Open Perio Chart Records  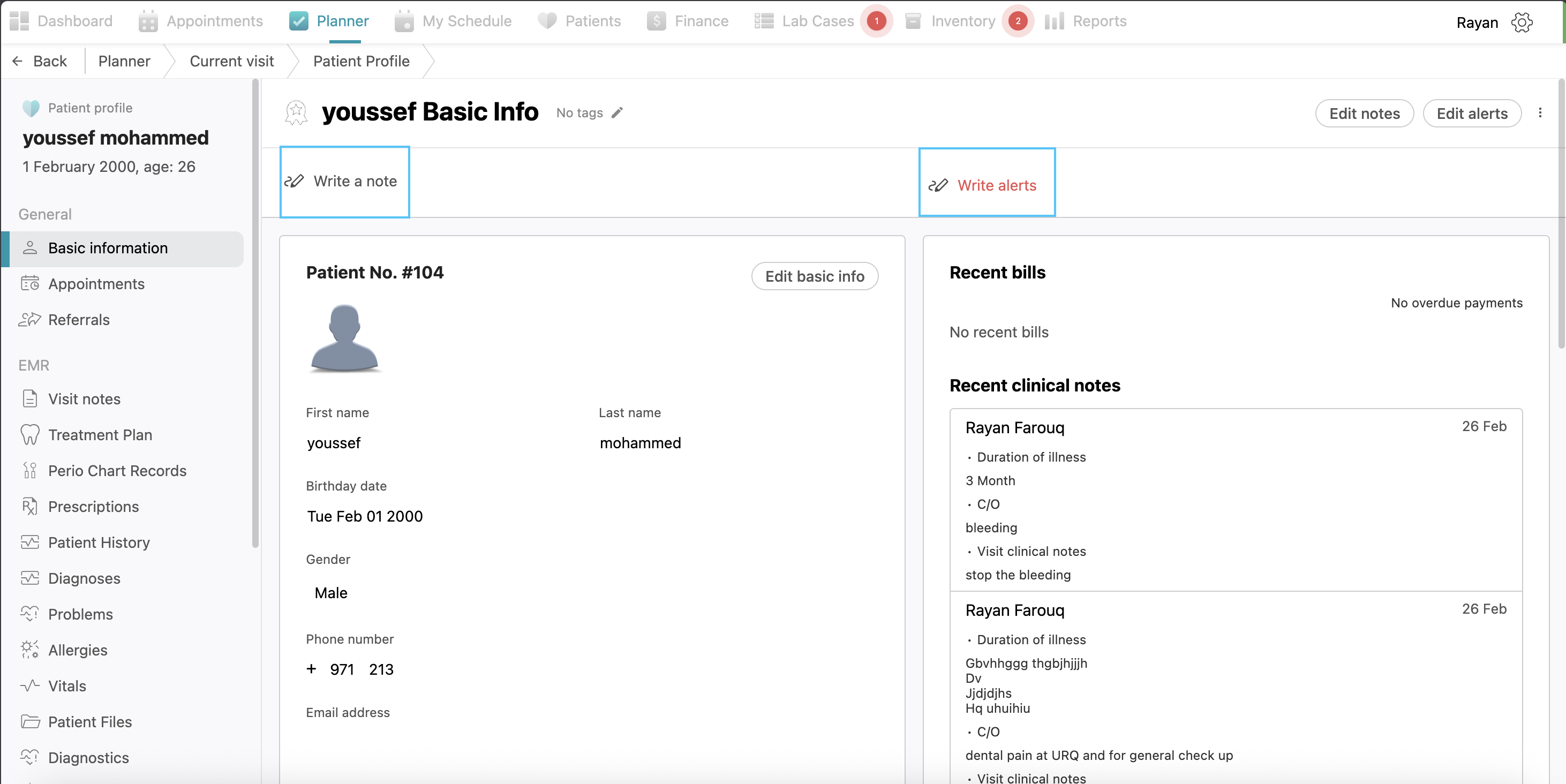tap(117, 470)
